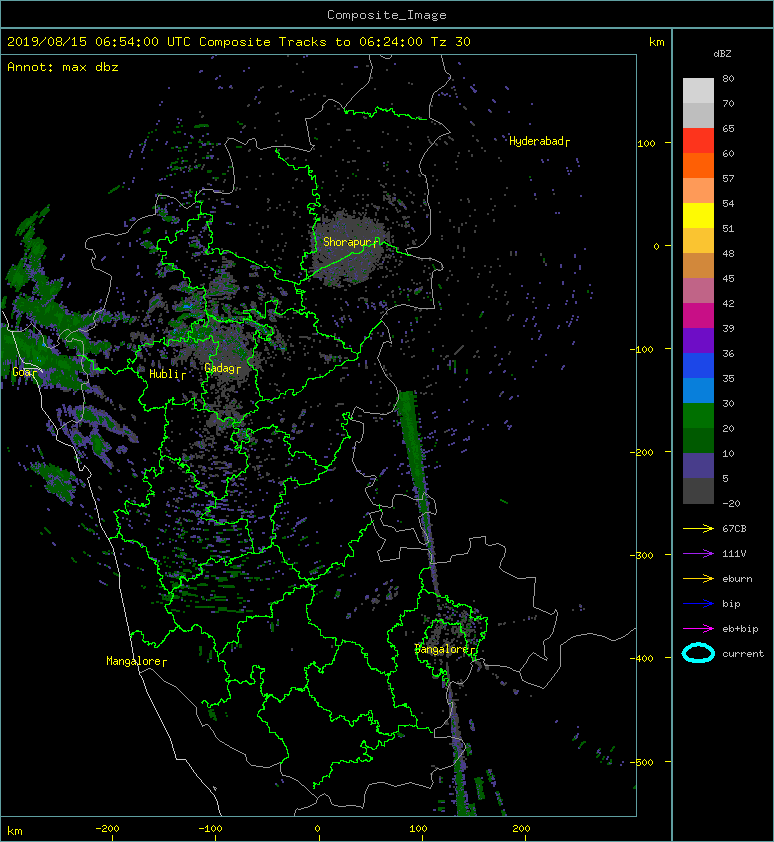
Task: Click the orange 60 dBZ color swatch
Action: (698, 165)
